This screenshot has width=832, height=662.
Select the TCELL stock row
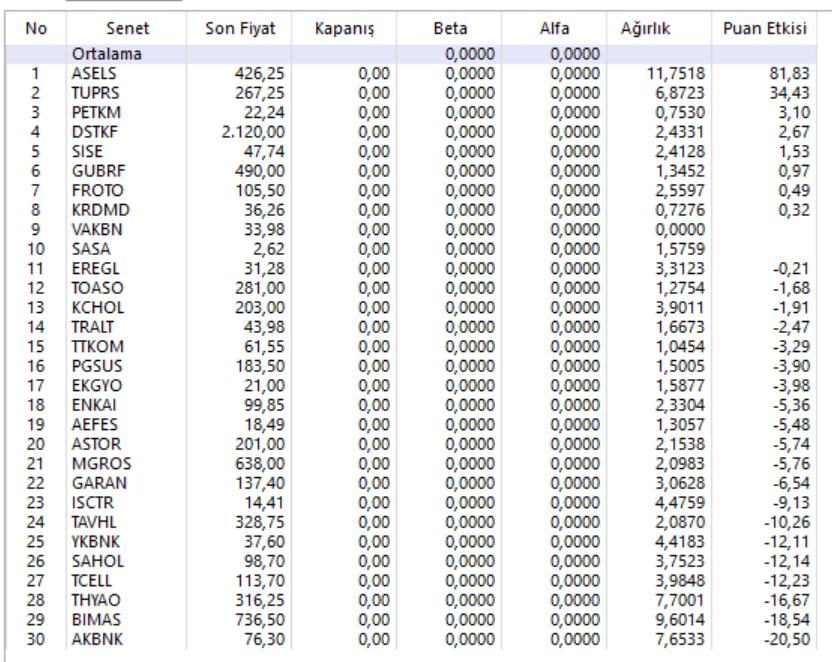[x=411, y=580]
